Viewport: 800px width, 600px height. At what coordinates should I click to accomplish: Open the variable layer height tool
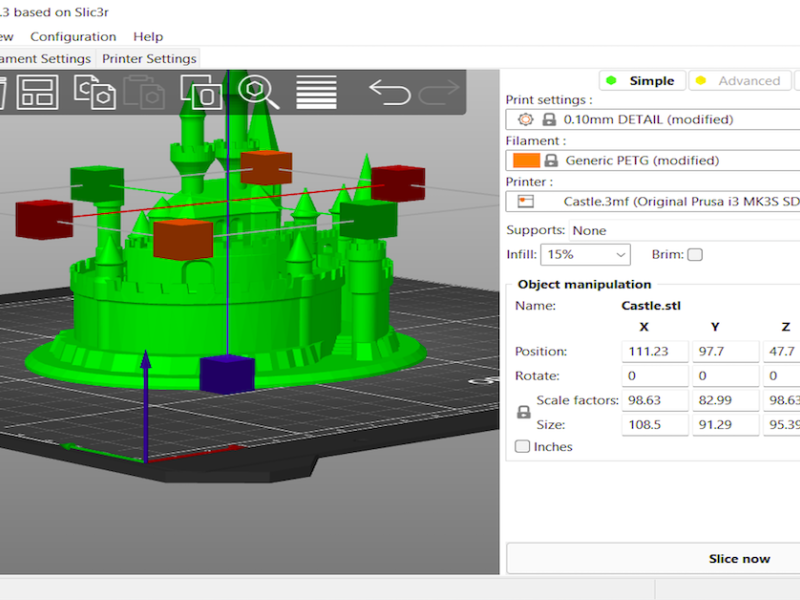coord(316,93)
